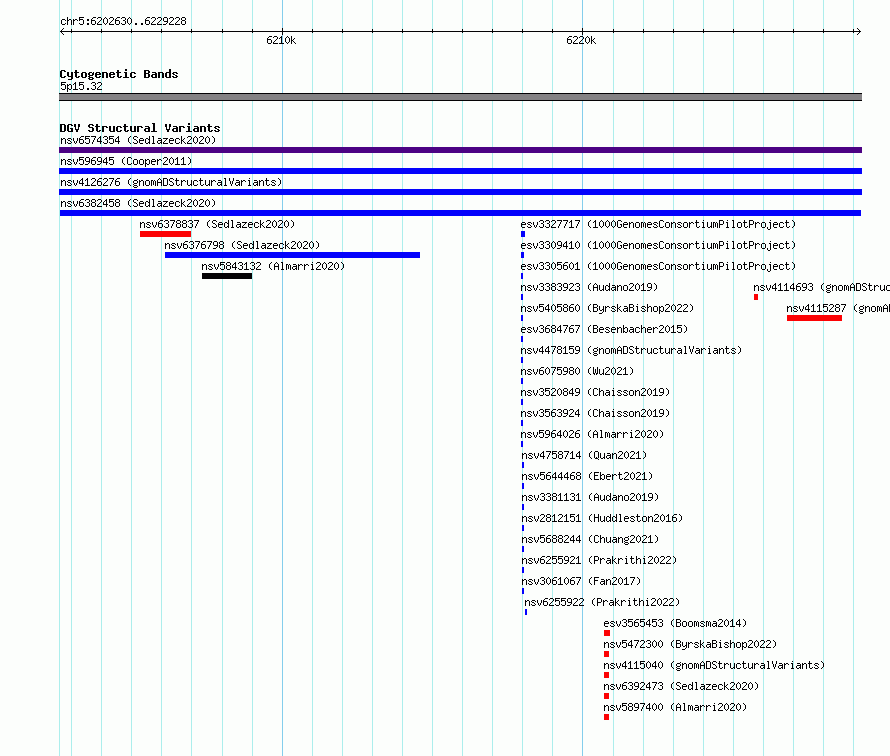890x756 pixels.
Task: Open the nsv4115287 variant label
Action: click(838, 308)
